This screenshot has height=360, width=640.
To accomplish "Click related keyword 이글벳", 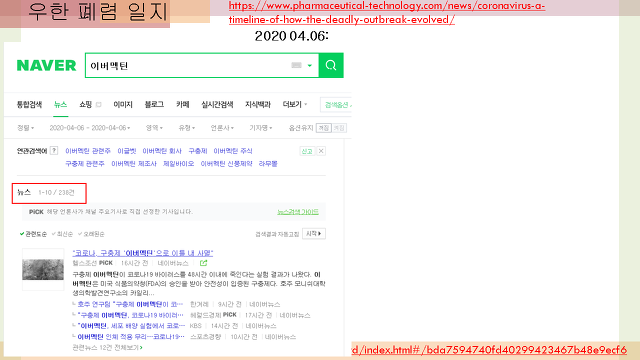I will 127,151.
